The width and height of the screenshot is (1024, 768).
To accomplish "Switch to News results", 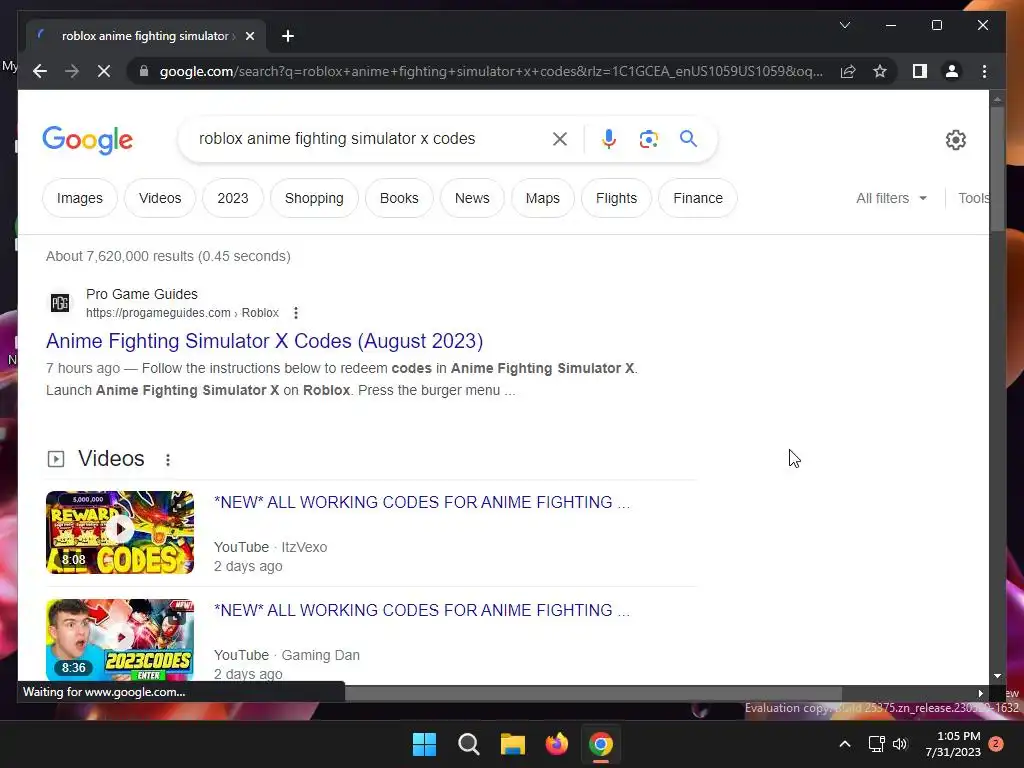I will click(x=472, y=198).
